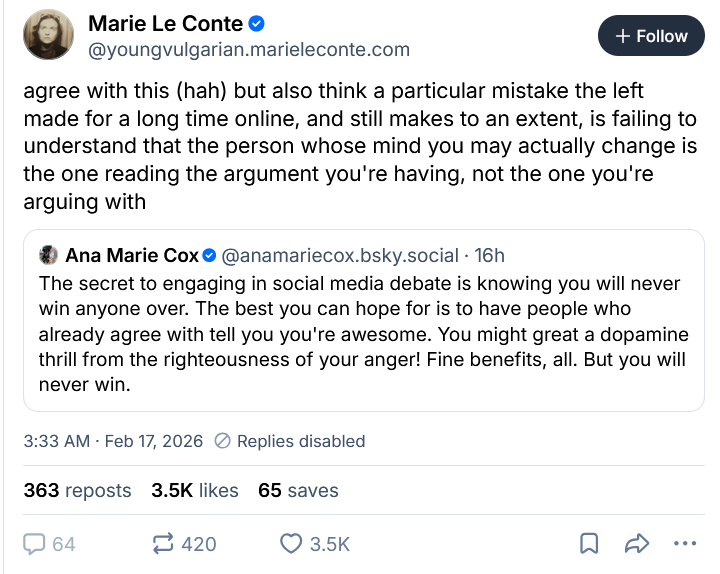This screenshot has height=574, width=720.
Task: Click the Replies disabled icon
Action: click(223, 441)
